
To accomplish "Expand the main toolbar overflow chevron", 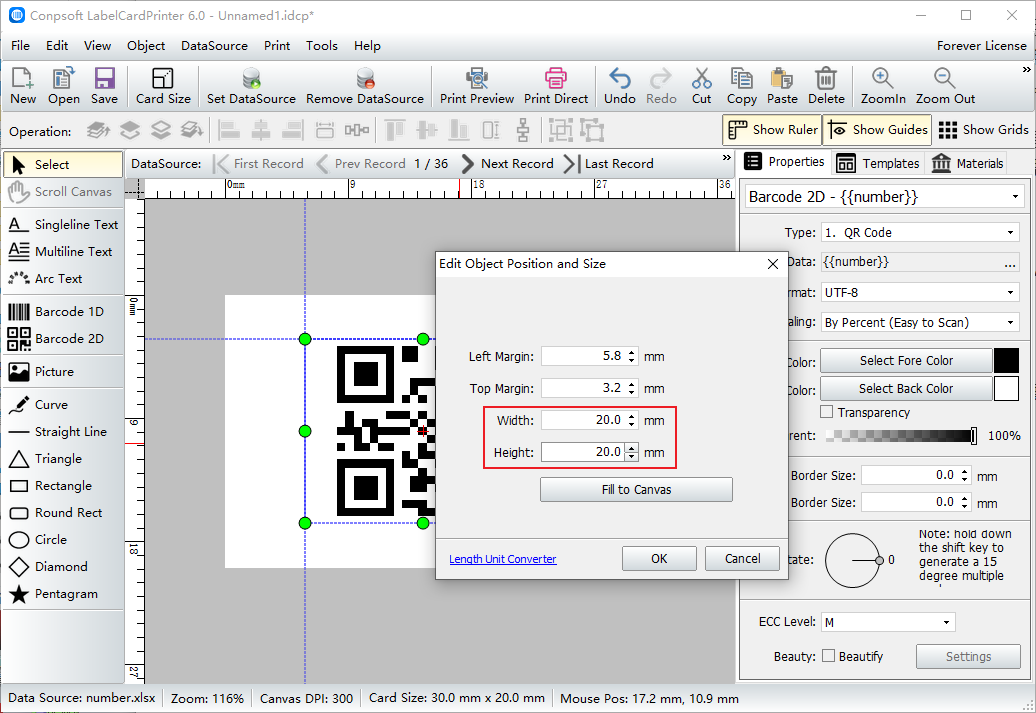I will tap(1026, 69).
